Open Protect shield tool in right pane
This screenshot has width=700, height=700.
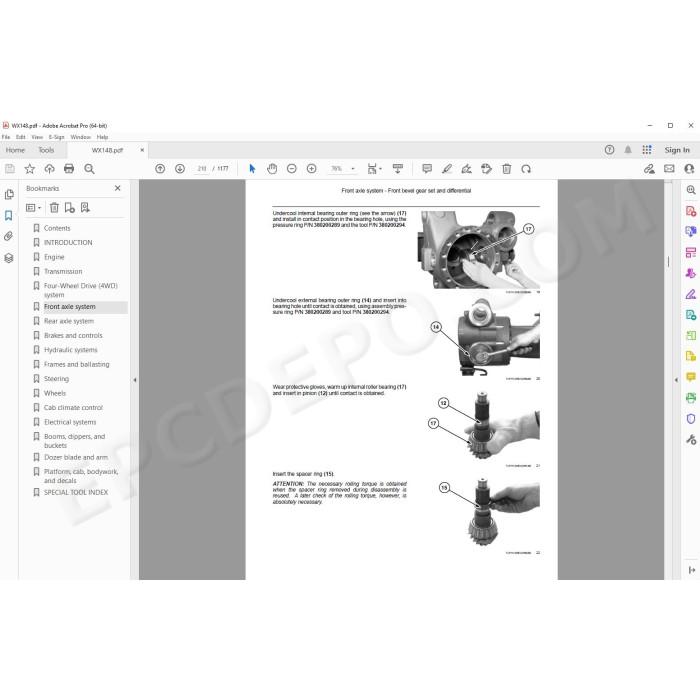point(691,419)
